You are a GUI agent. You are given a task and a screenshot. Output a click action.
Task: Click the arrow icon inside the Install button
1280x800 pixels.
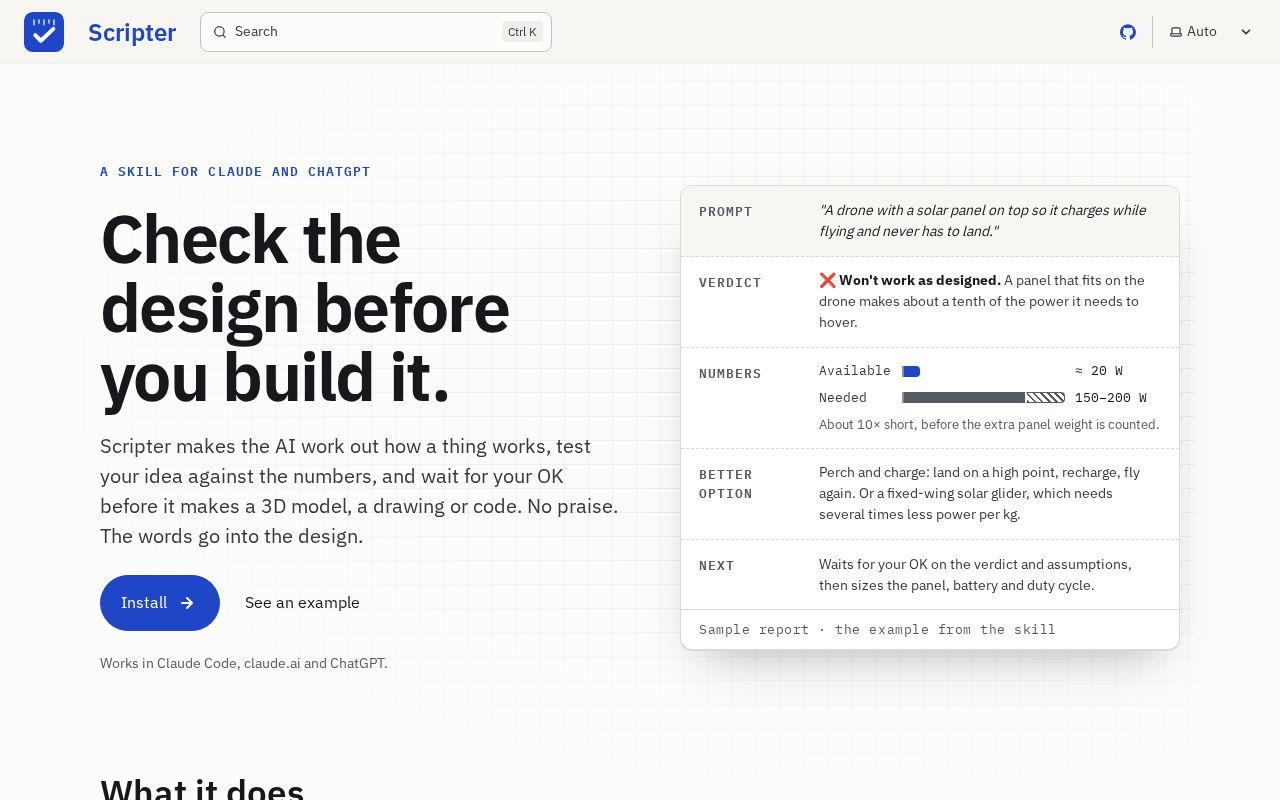point(187,603)
